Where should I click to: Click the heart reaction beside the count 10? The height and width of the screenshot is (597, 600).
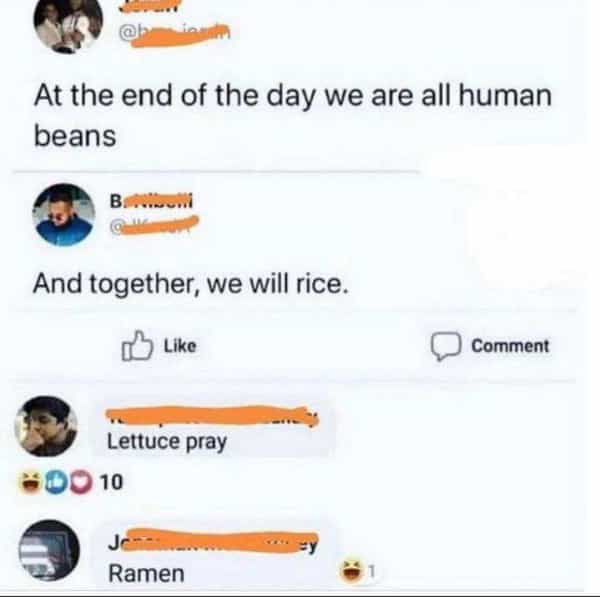82,482
